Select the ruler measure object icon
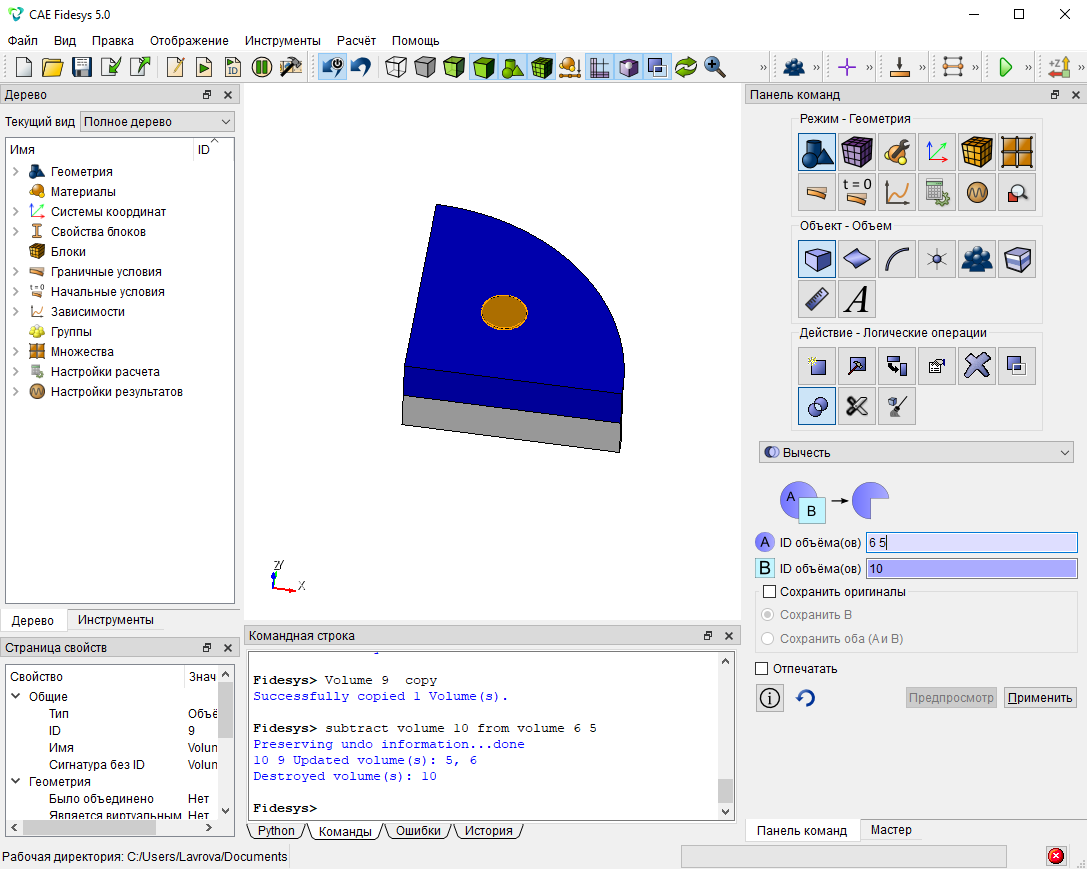Screen dimensions: 1087x869 [x=817, y=299]
